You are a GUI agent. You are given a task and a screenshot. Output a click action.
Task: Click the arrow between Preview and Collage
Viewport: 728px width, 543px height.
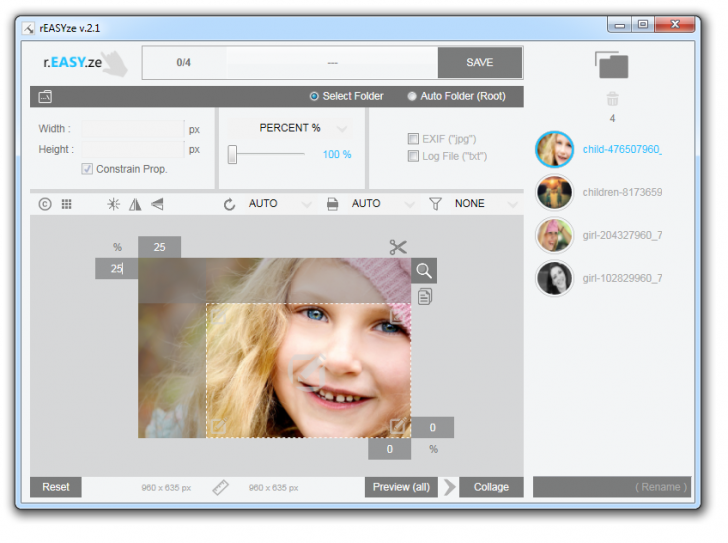(449, 487)
